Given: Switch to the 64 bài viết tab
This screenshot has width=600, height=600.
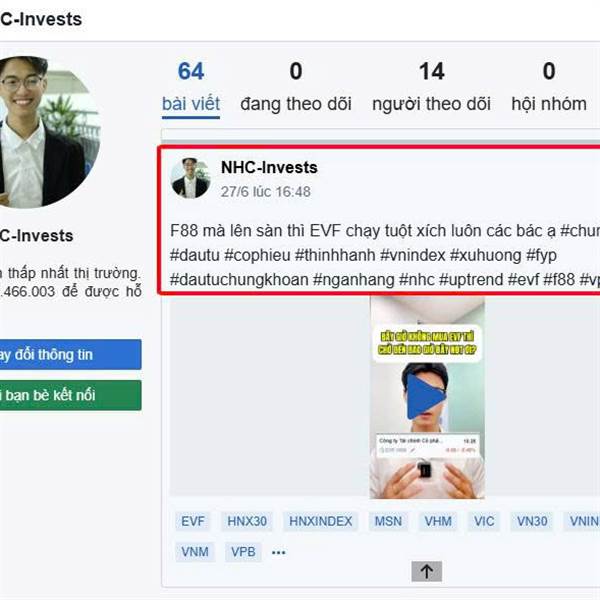Looking at the screenshot, I should tap(191, 88).
